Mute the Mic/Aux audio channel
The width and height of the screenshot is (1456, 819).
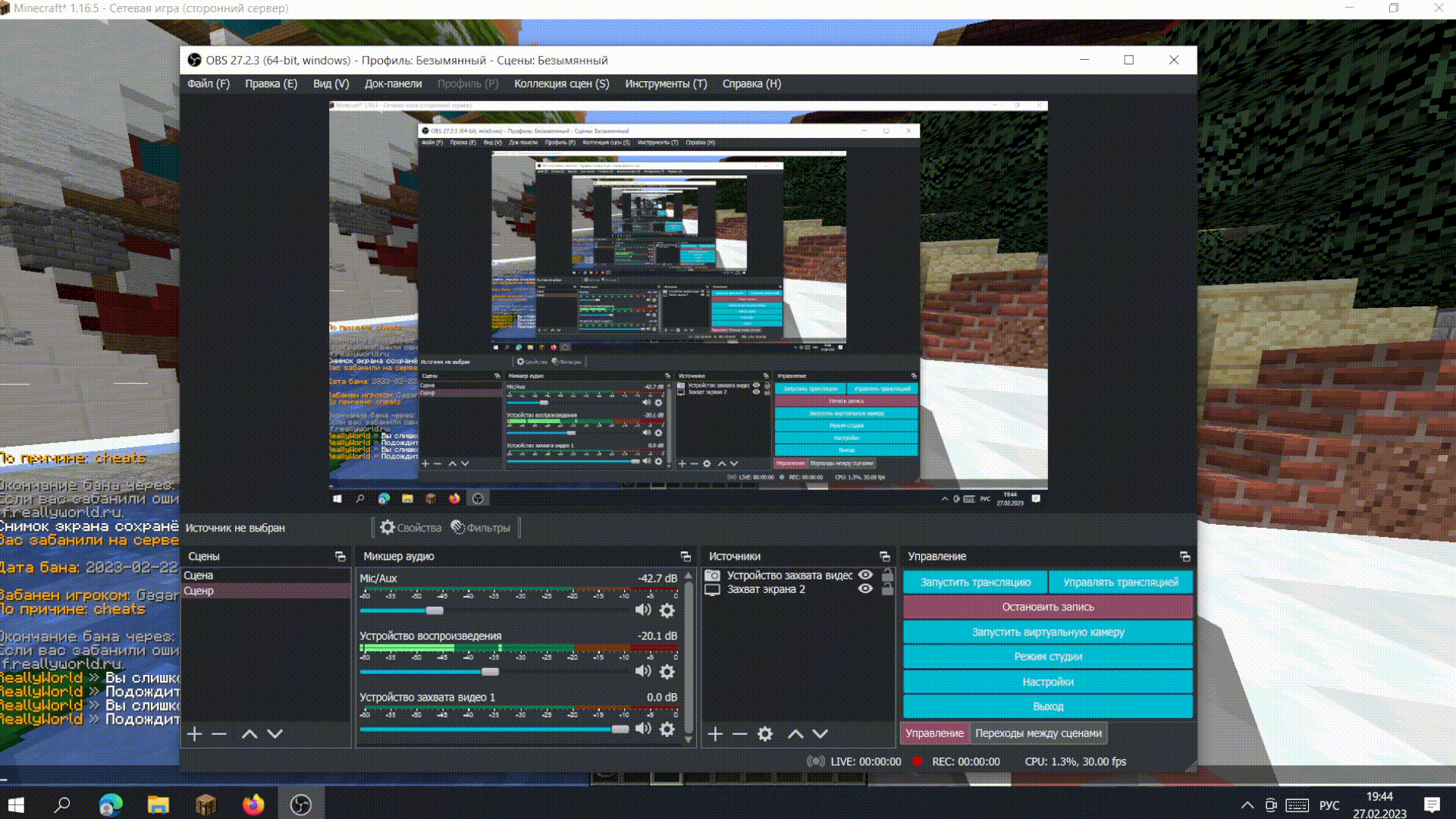pos(643,610)
